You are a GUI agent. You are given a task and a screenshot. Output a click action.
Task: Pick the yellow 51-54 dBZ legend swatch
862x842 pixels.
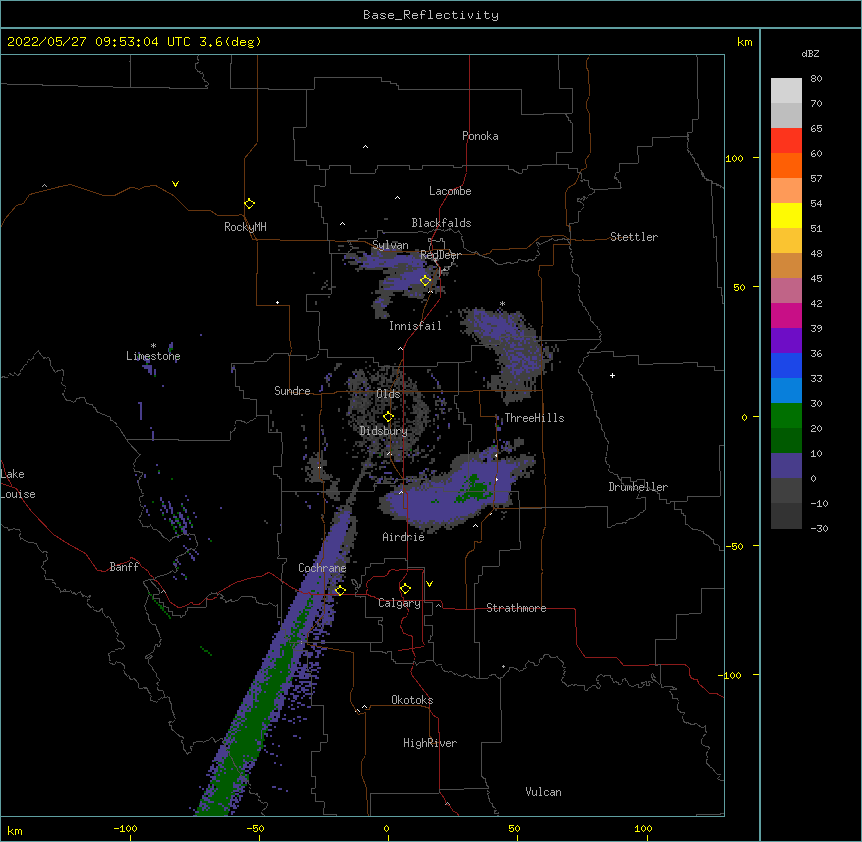(x=786, y=216)
